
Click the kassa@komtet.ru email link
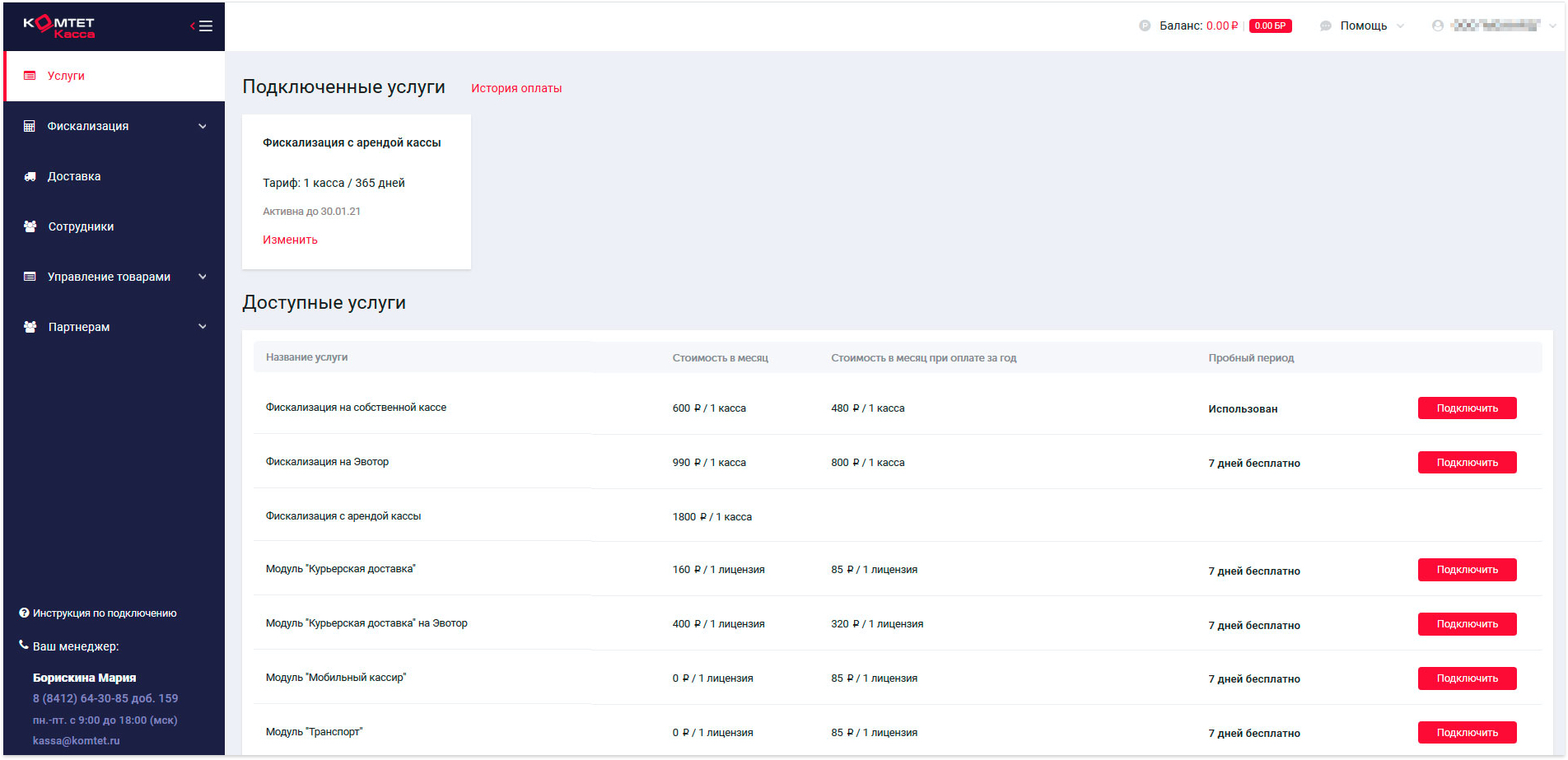[x=76, y=740]
